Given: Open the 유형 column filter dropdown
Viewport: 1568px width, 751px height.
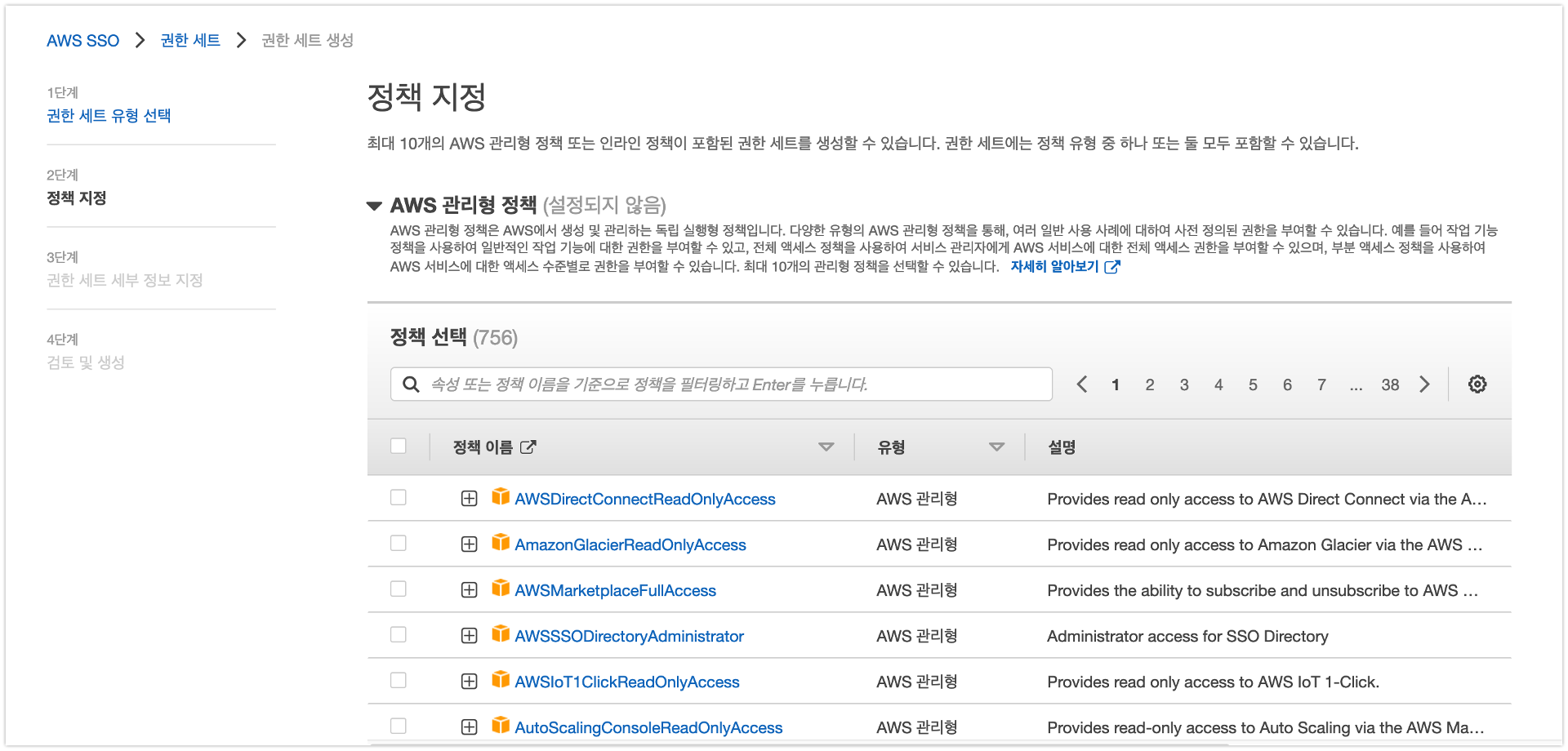Looking at the screenshot, I should (x=996, y=447).
